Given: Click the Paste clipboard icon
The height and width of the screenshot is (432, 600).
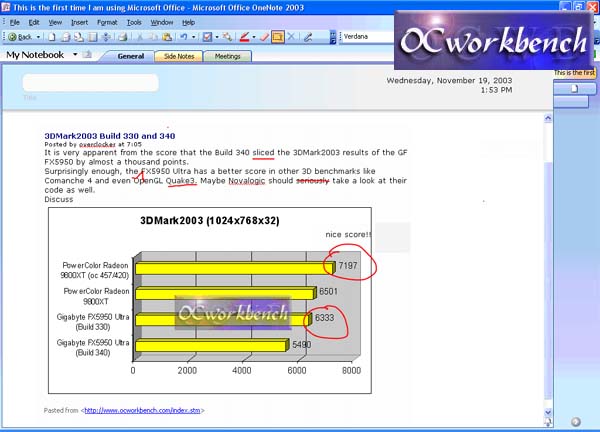Looking at the screenshot, I should click(167, 37).
